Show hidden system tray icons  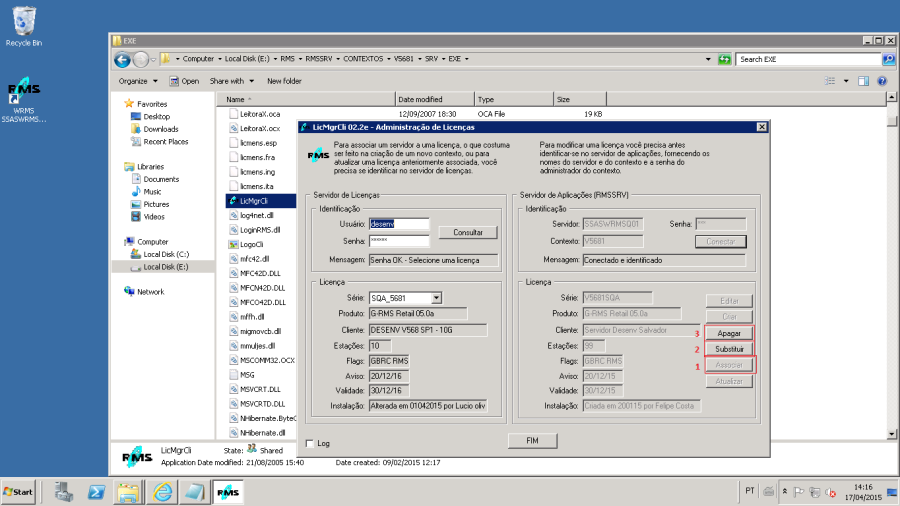785,492
